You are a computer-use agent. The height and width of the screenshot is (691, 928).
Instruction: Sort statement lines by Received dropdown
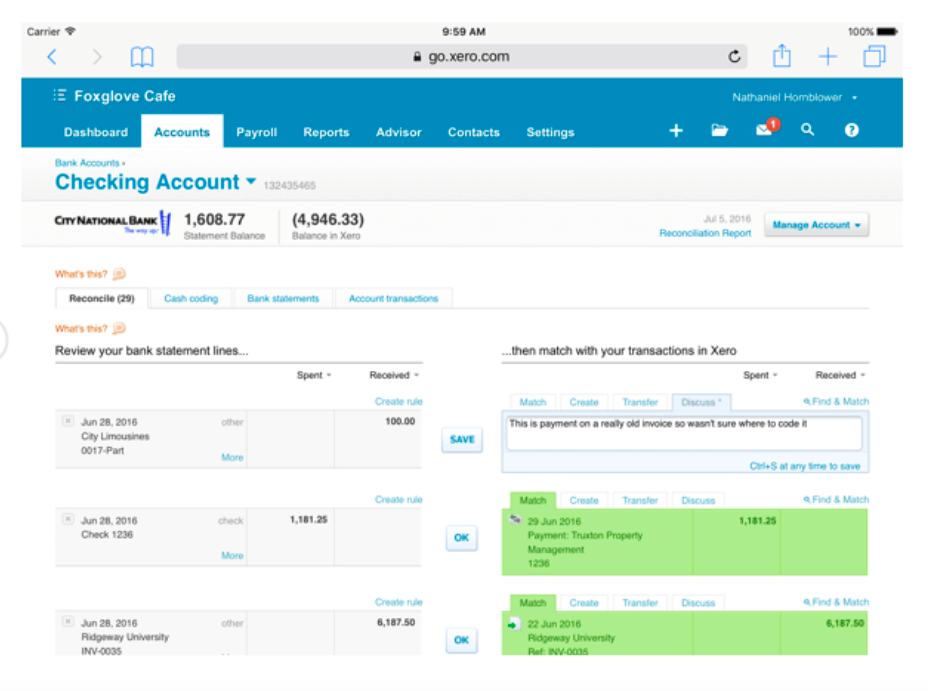pos(394,375)
